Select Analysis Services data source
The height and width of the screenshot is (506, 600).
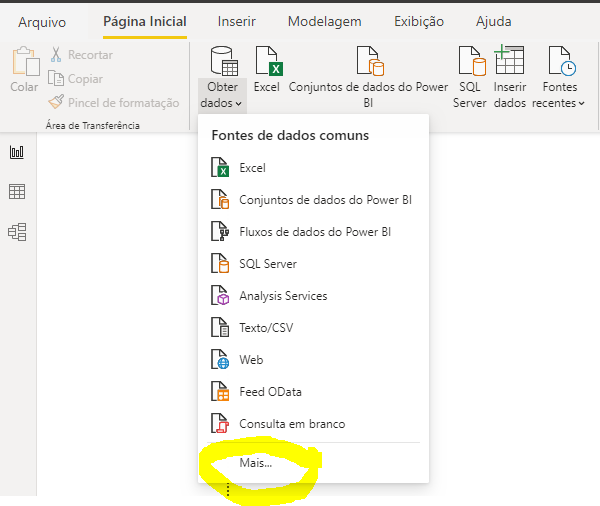(313, 295)
